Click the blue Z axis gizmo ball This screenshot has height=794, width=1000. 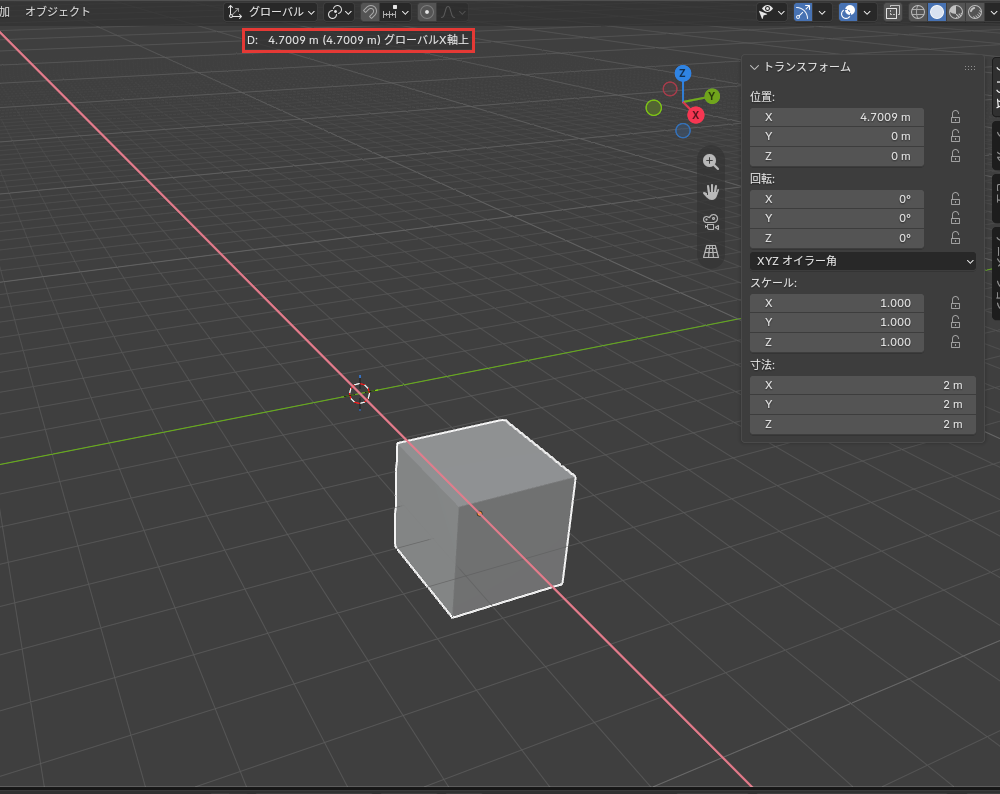click(682, 73)
